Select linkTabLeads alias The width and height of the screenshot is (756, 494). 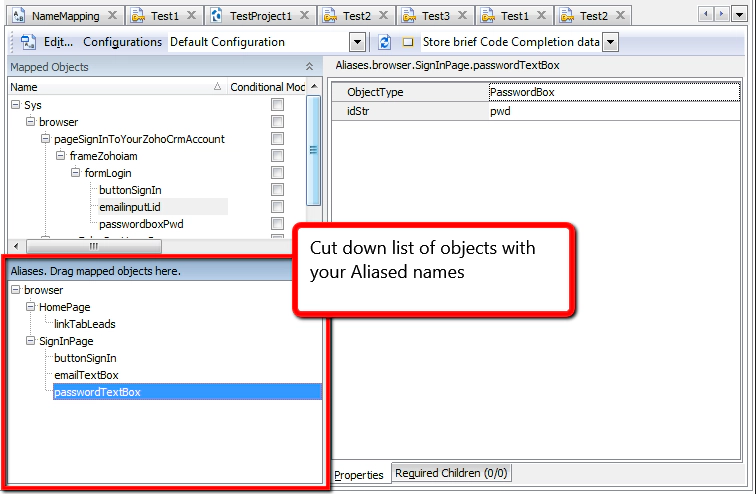coord(85,324)
